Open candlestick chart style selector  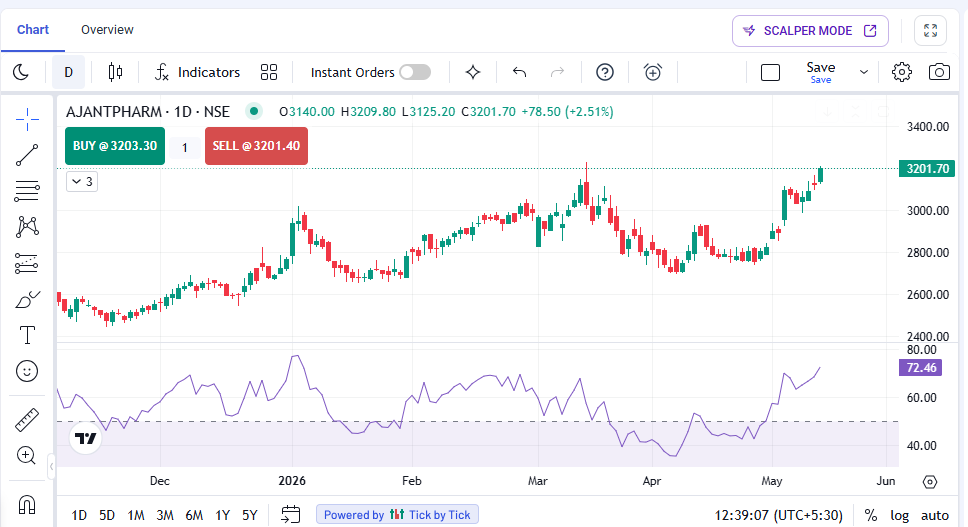pos(115,72)
